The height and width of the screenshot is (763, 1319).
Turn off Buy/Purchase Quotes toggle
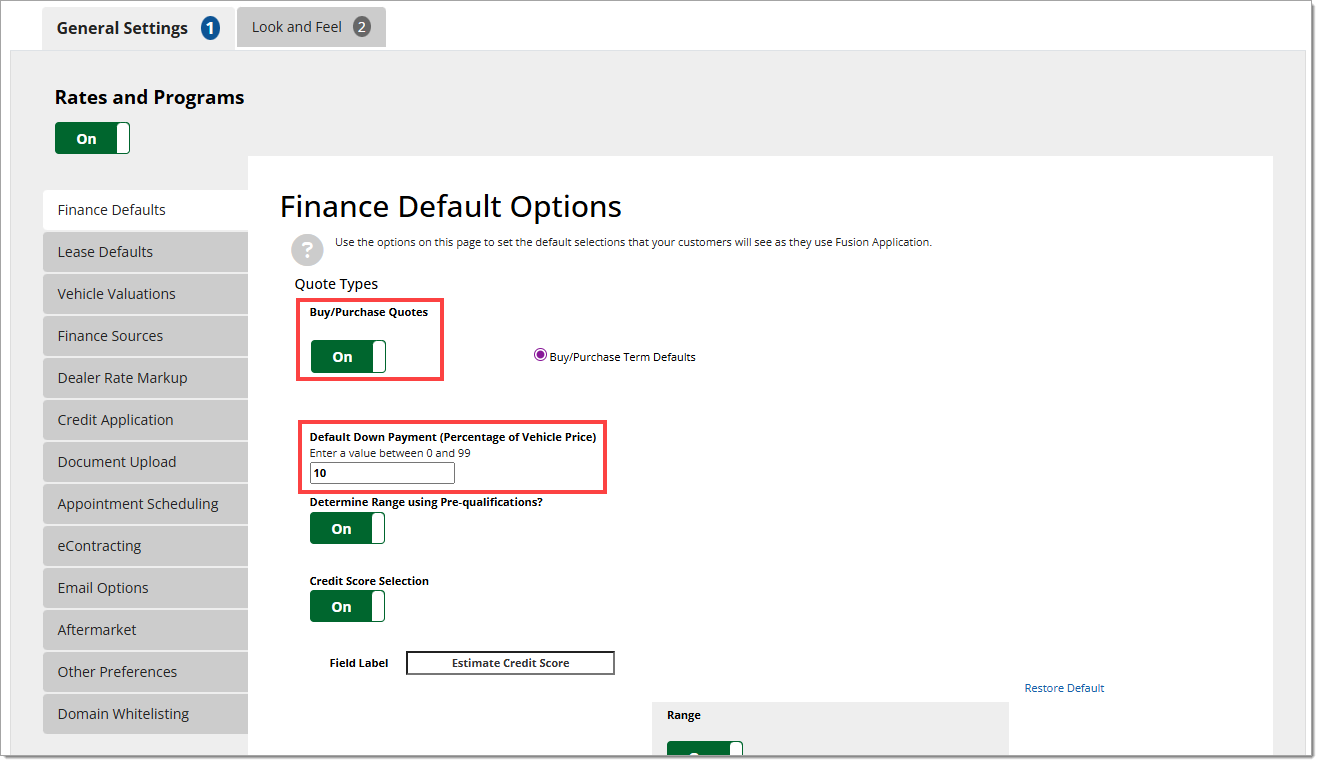348,357
